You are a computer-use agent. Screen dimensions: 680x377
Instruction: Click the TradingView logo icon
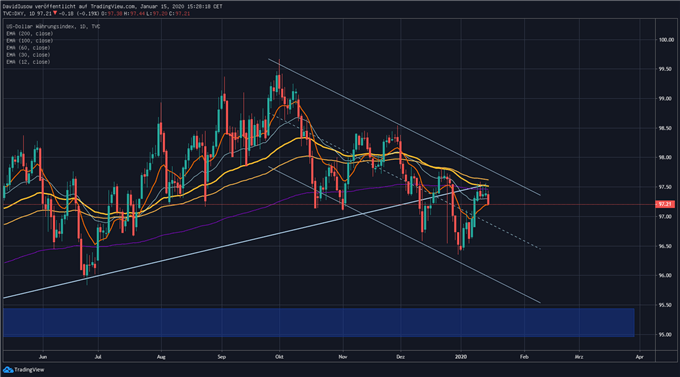pyautogui.click(x=8, y=370)
